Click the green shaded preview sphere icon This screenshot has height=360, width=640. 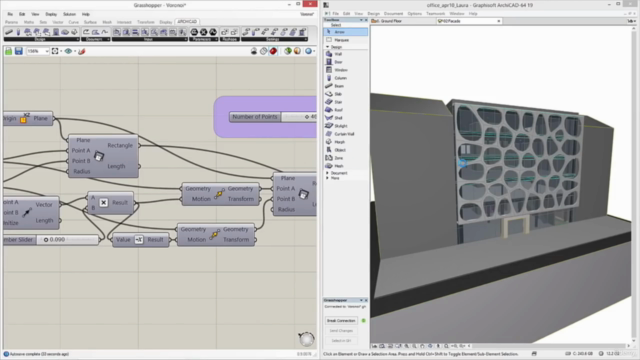[288, 51]
